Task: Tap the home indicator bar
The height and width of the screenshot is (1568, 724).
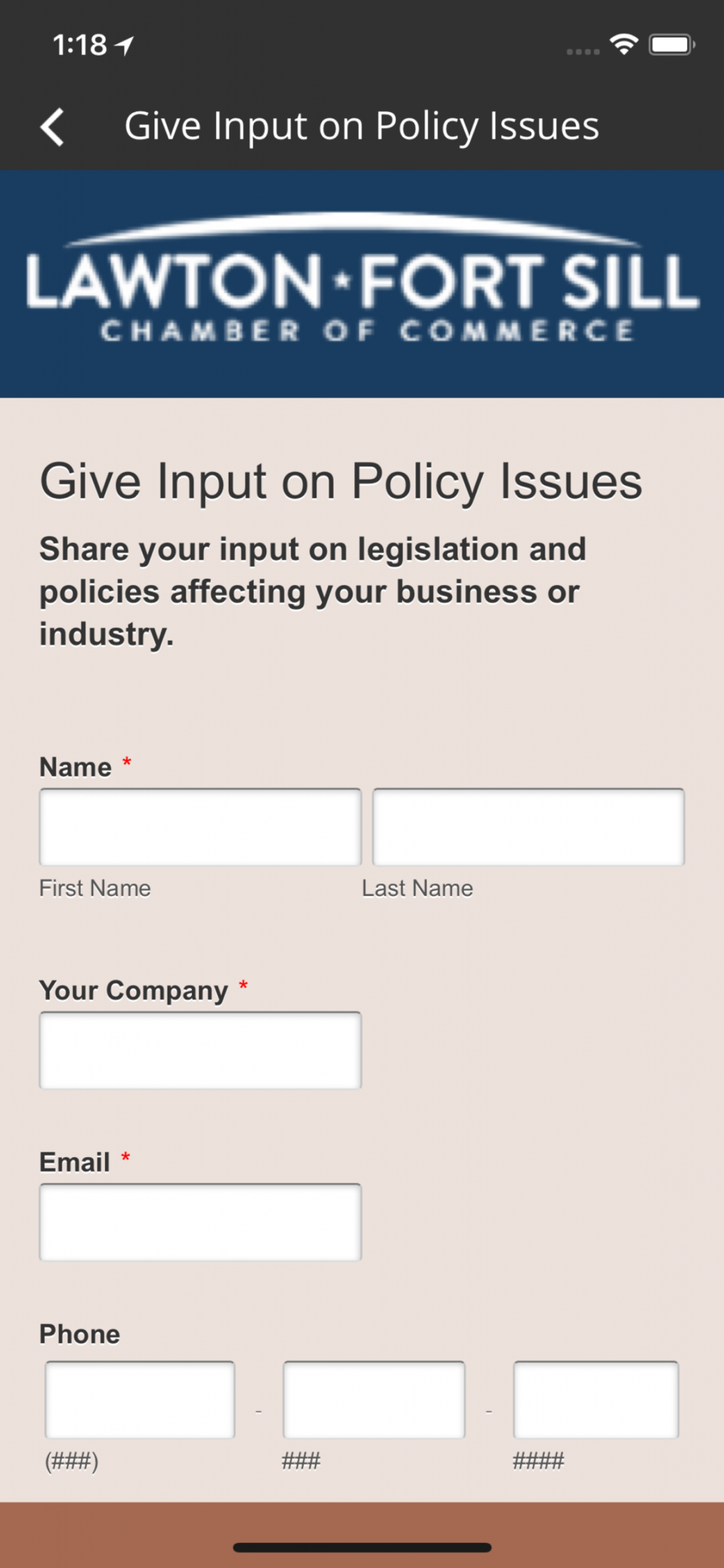Action: 362,1548
